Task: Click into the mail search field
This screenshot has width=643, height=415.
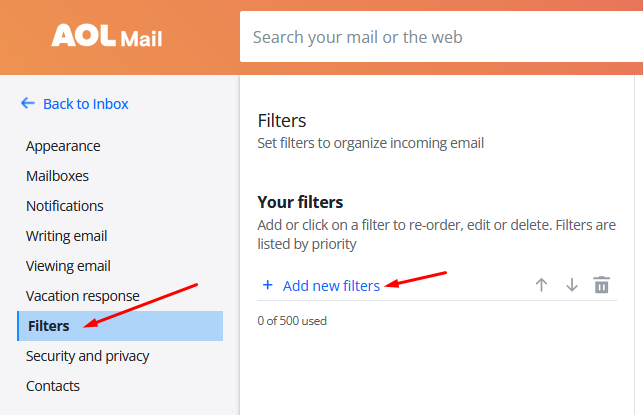Action: (x=441, y=37)
